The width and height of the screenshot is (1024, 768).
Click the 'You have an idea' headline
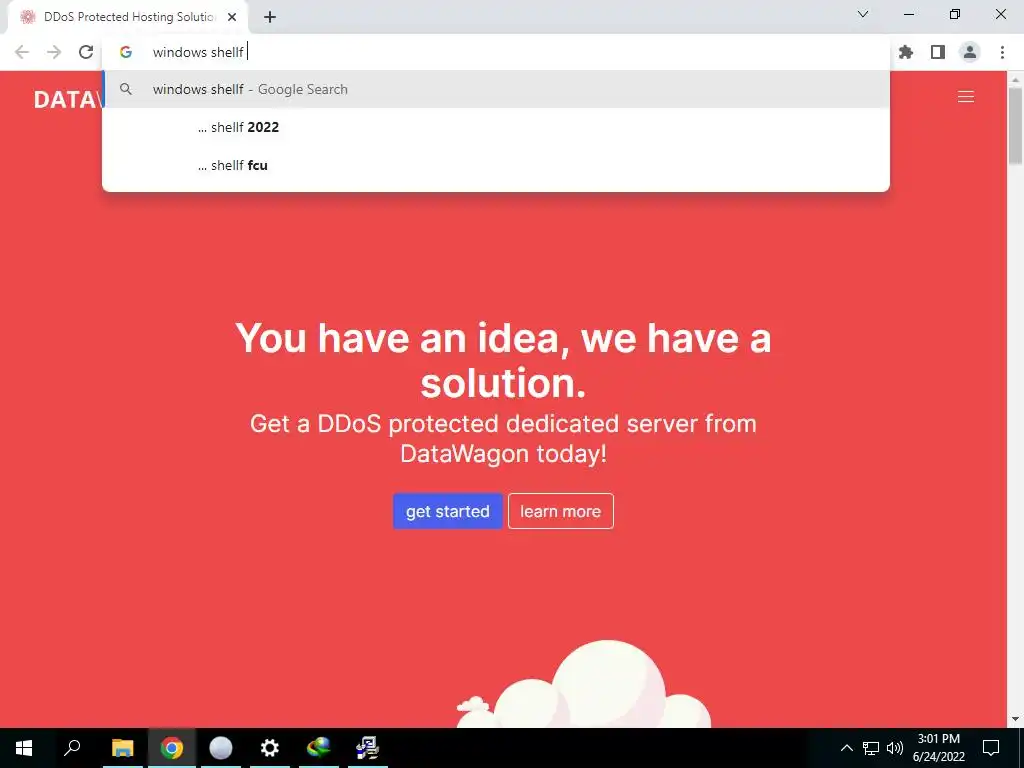[x=503, y=360]
